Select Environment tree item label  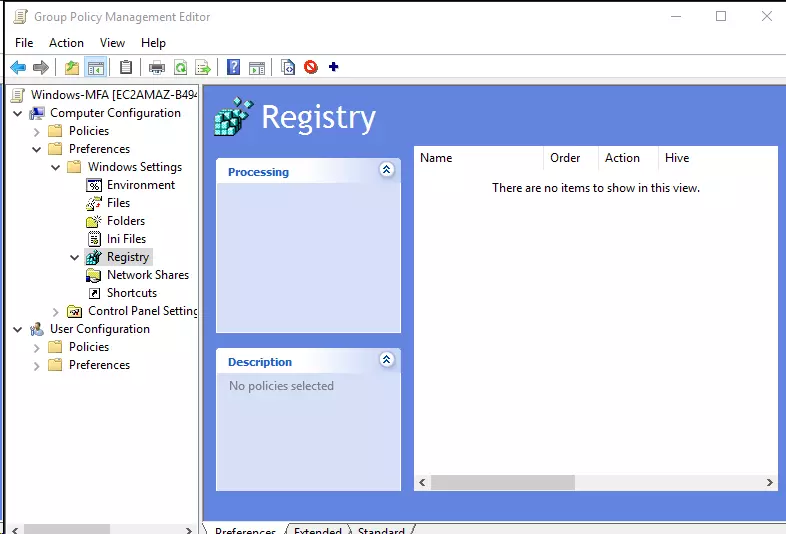(x=141, y=185)
